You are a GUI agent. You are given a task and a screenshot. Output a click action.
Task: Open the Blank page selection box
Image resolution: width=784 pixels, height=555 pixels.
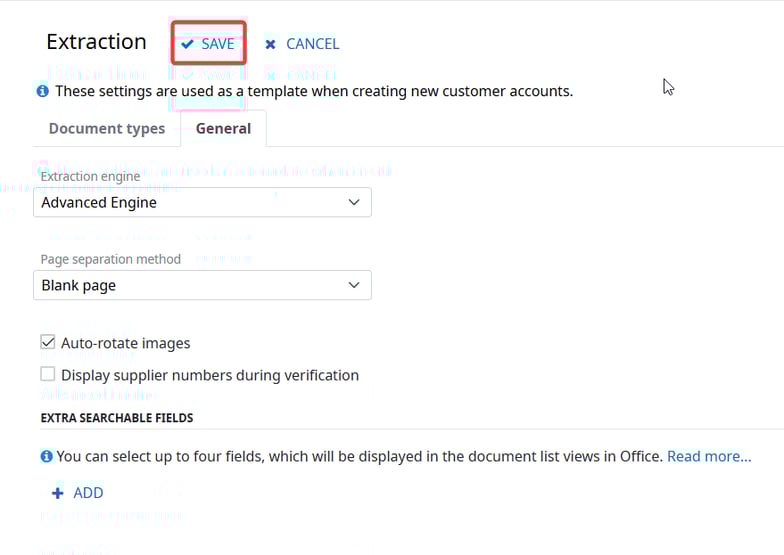point(202,285)
